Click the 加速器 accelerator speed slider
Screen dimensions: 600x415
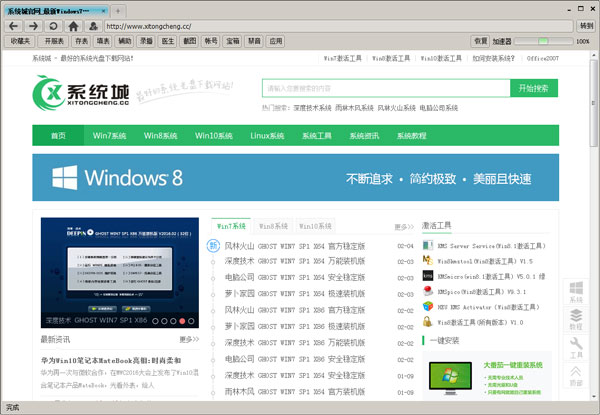click(543, 41)
